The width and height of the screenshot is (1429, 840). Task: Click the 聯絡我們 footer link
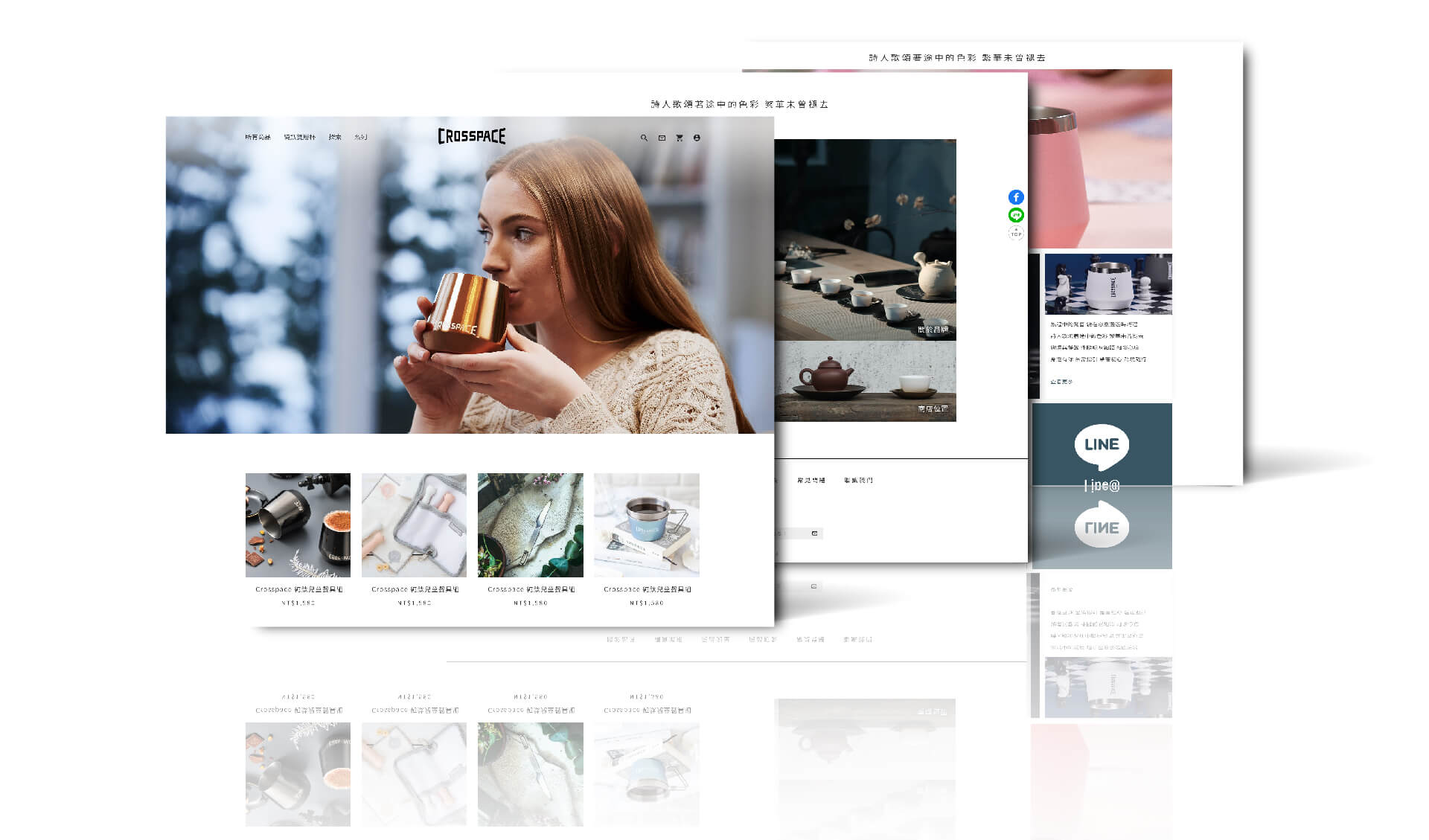pyautogui.click(x=858, y=481)
